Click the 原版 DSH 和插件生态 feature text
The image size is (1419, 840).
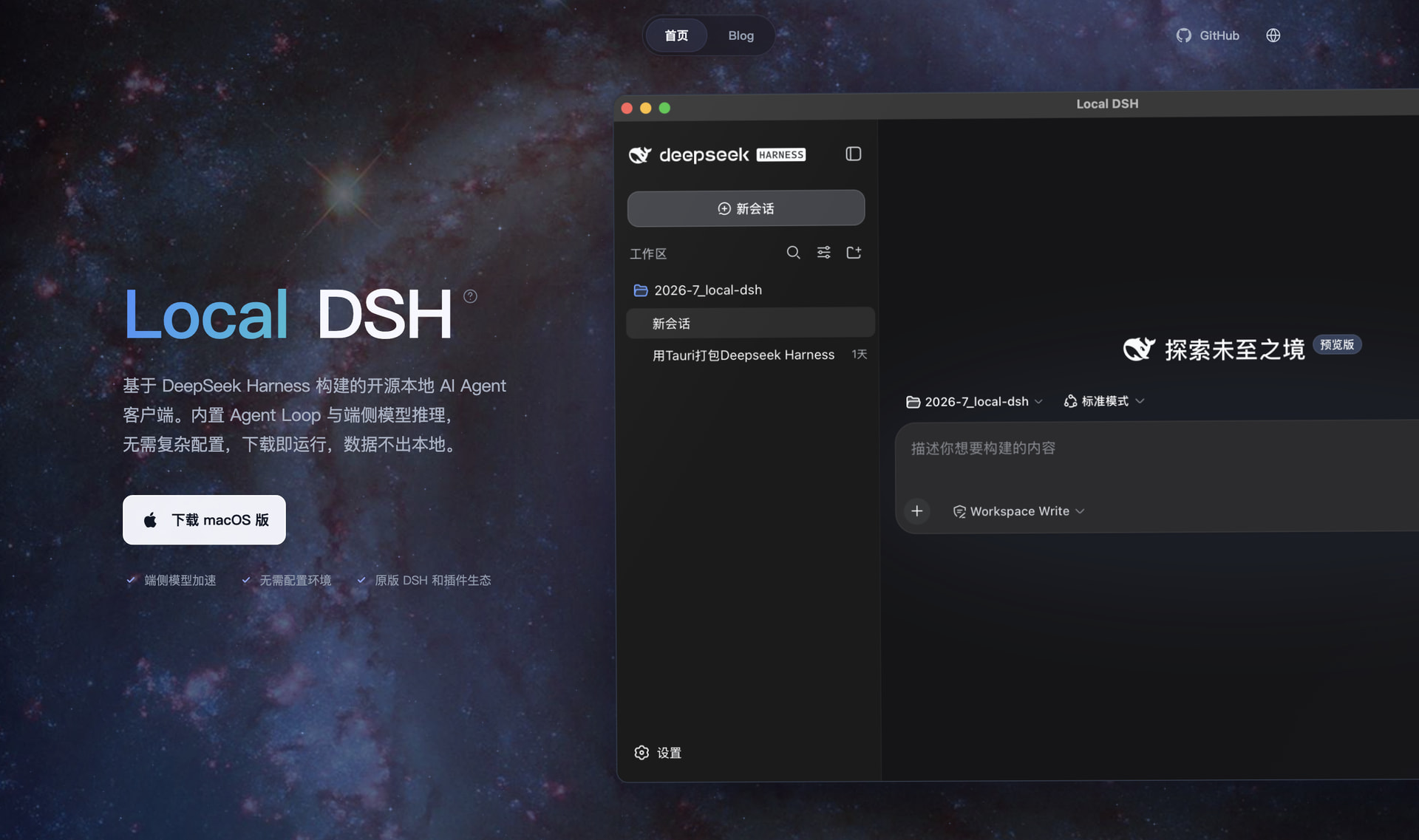433,581
